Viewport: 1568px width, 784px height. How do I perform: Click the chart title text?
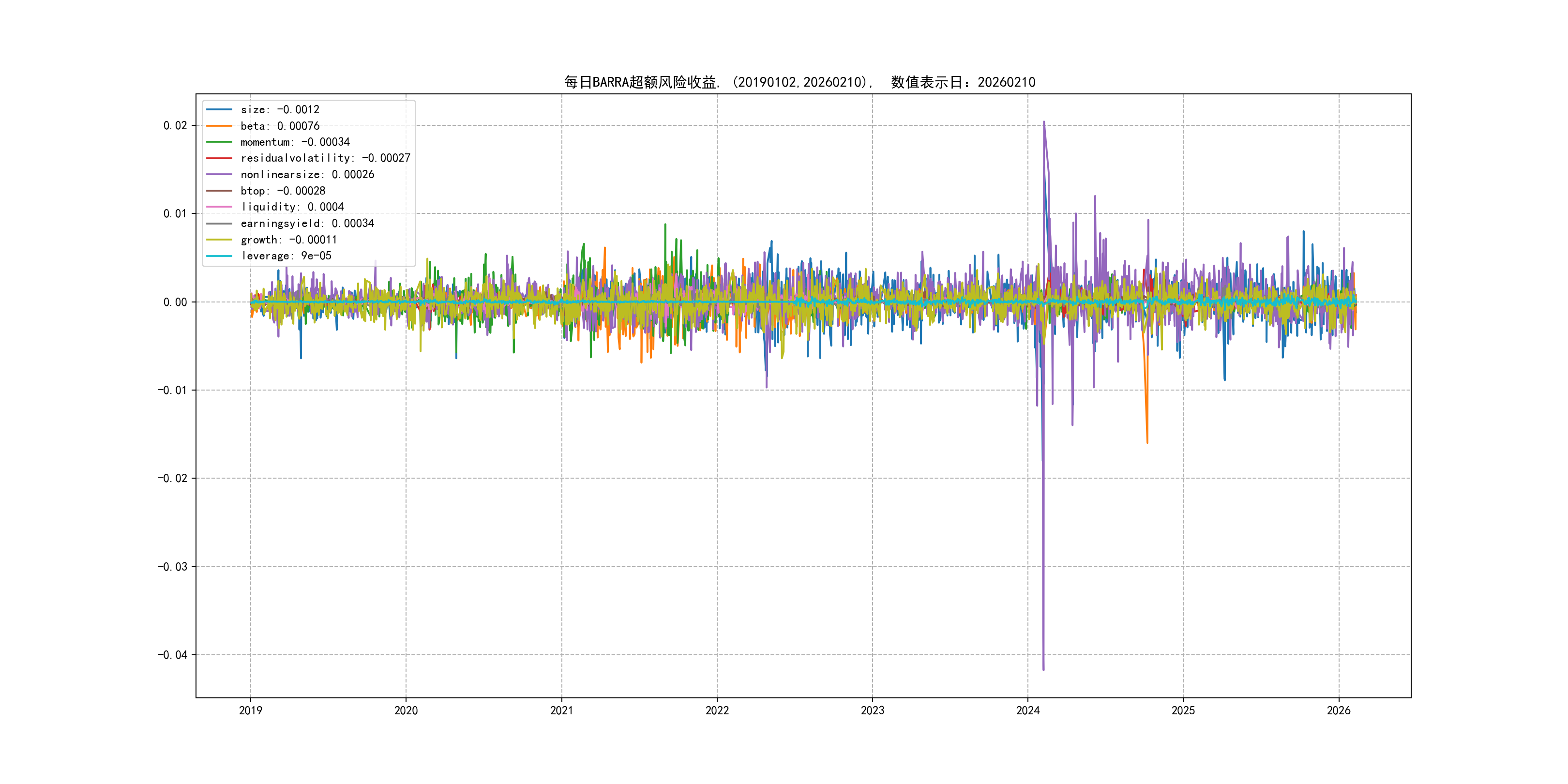[x=799, y=82]
